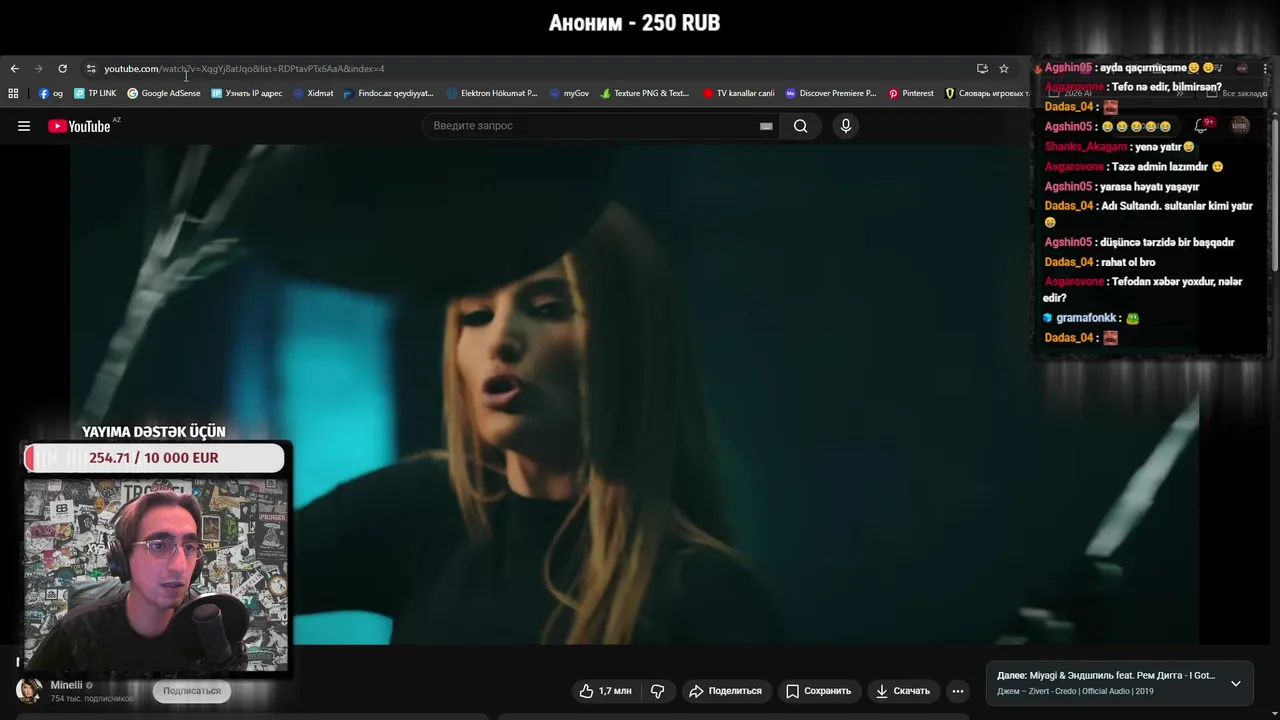The width and height of the screenshot is (1280, 720).
Task: Click the install app icon in address bar
Action: tap(982, 69)
